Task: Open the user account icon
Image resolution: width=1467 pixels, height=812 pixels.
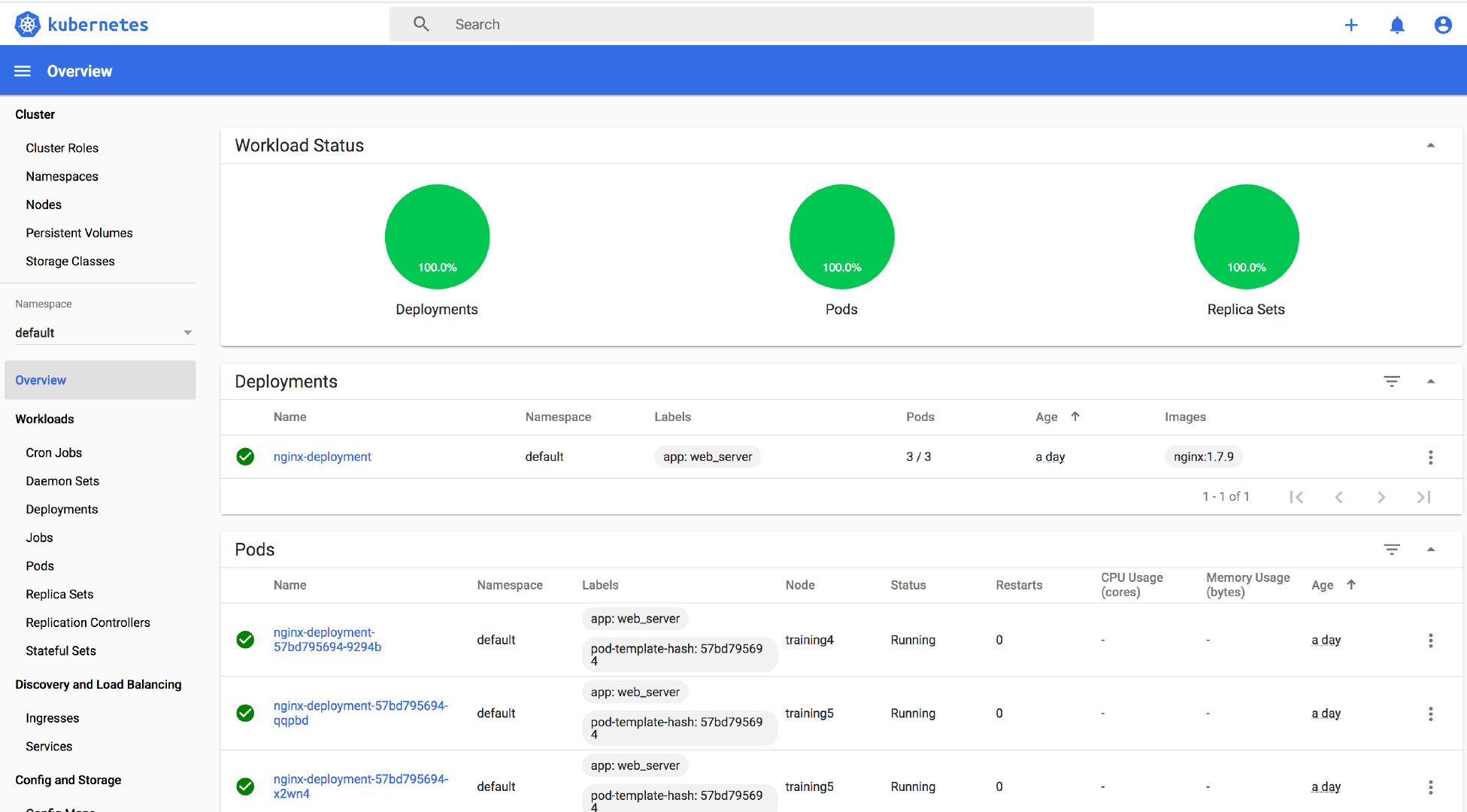Action: pos(1442,25)
